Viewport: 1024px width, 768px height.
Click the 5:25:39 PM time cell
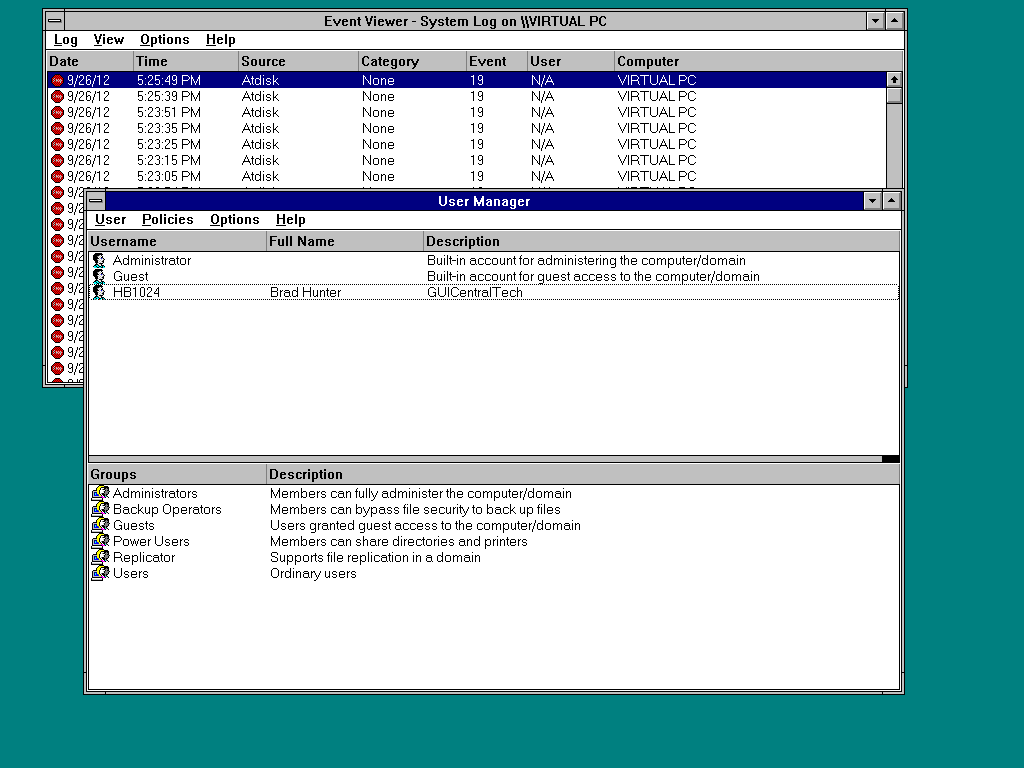pos(168,97)
